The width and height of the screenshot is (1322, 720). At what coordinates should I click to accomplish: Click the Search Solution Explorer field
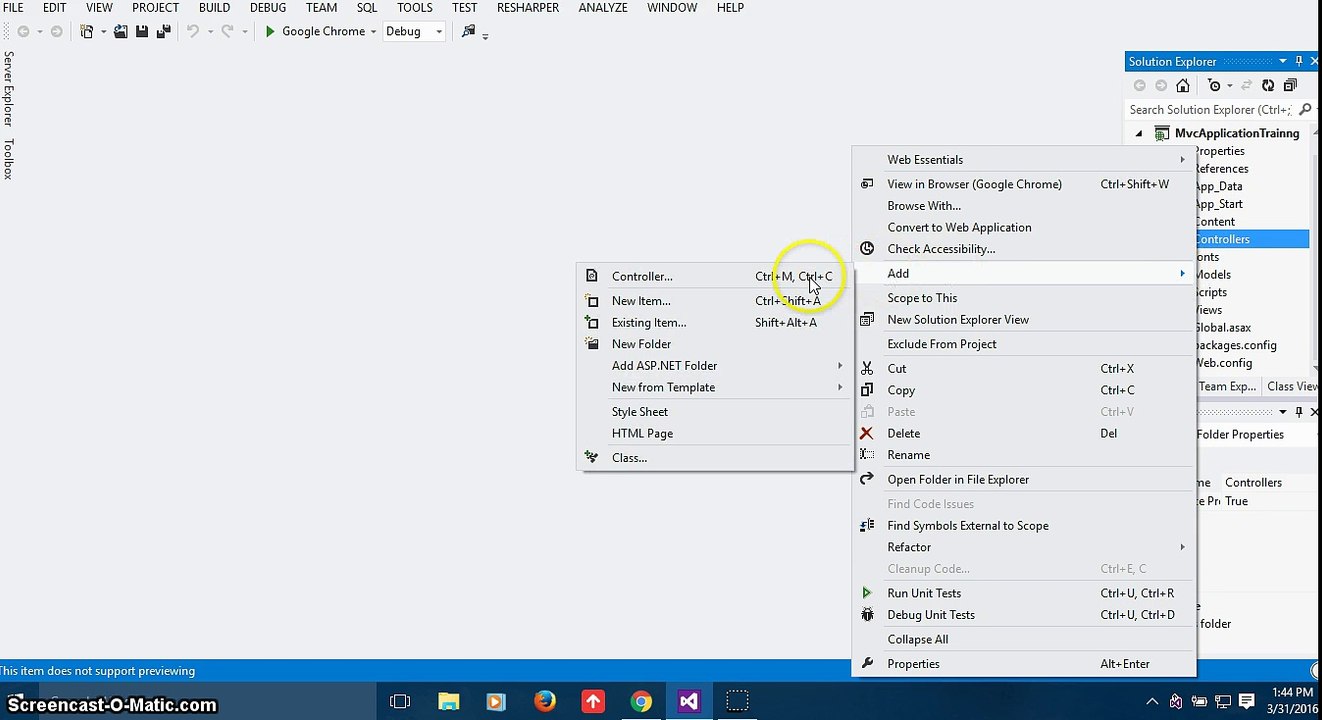(1210, 110)
